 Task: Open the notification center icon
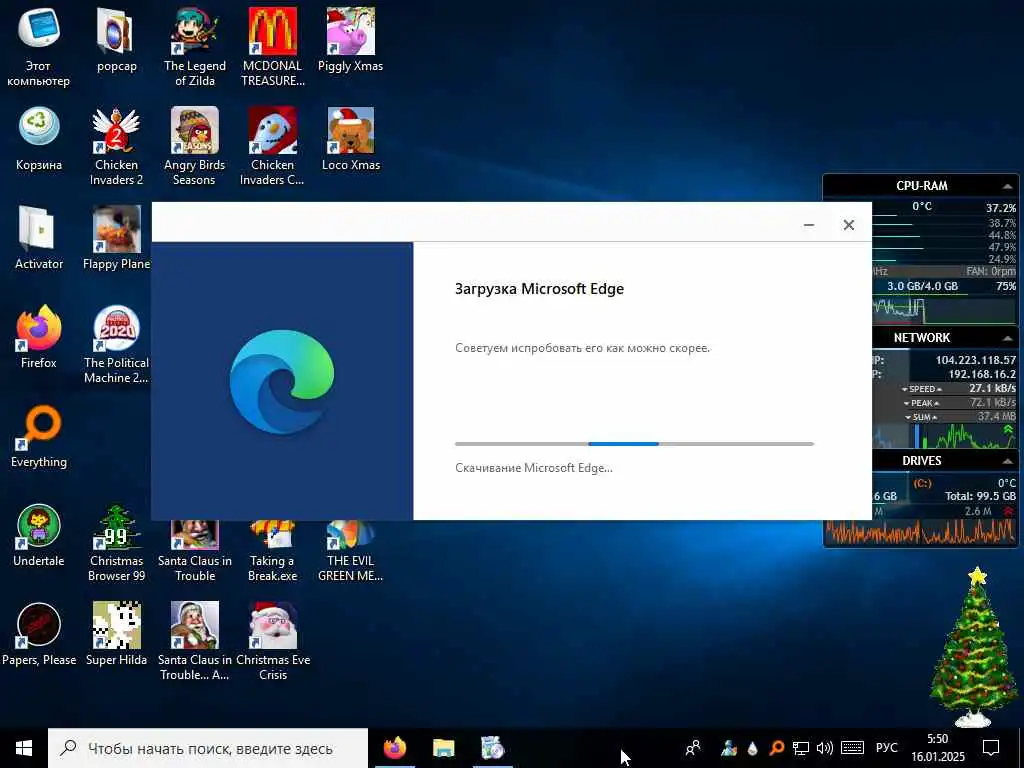pos(991,748)
